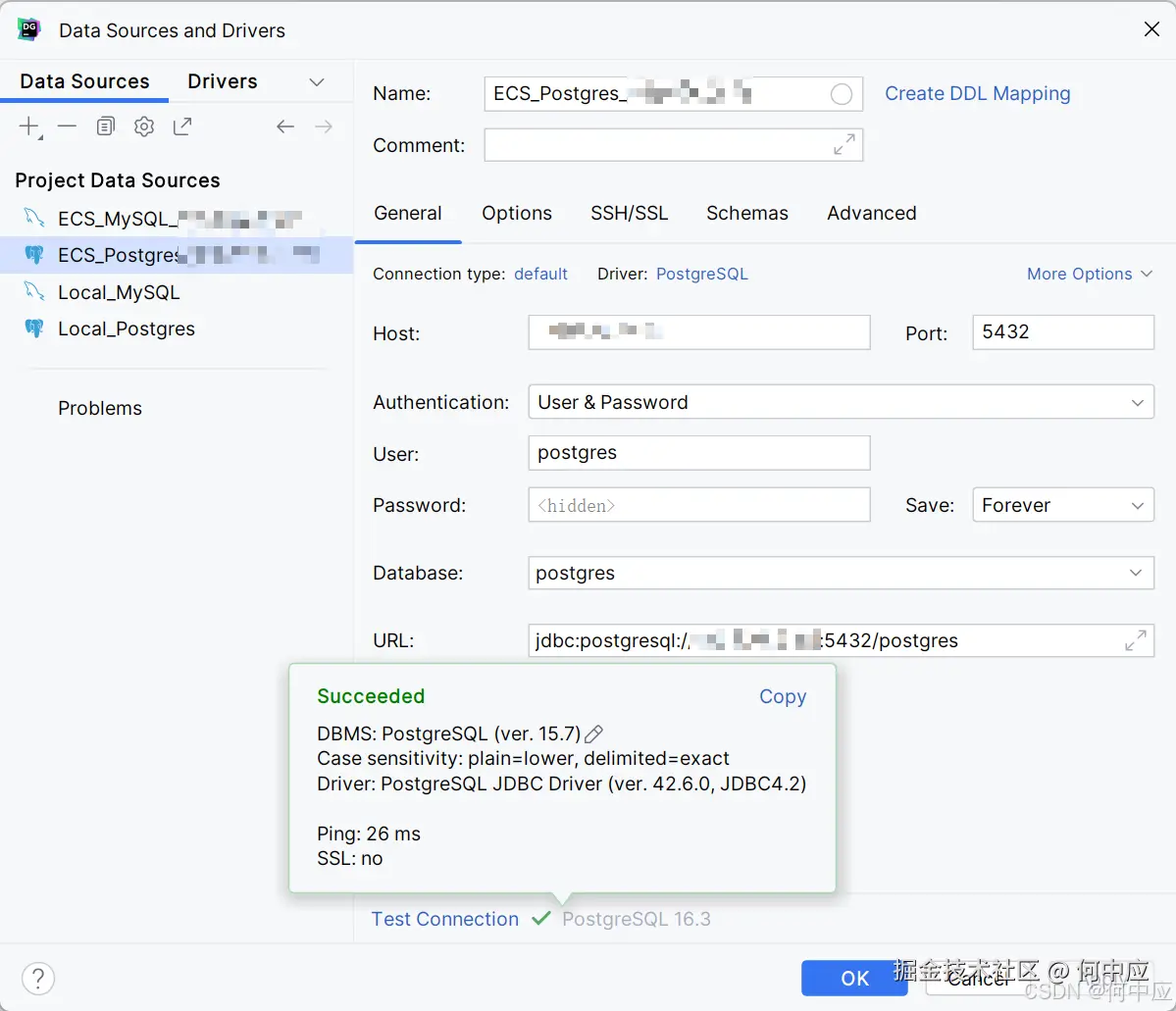Viewport: 1176px width, 1011px height.
Task: Click the Help question mark button
Action: pos(38,978)
